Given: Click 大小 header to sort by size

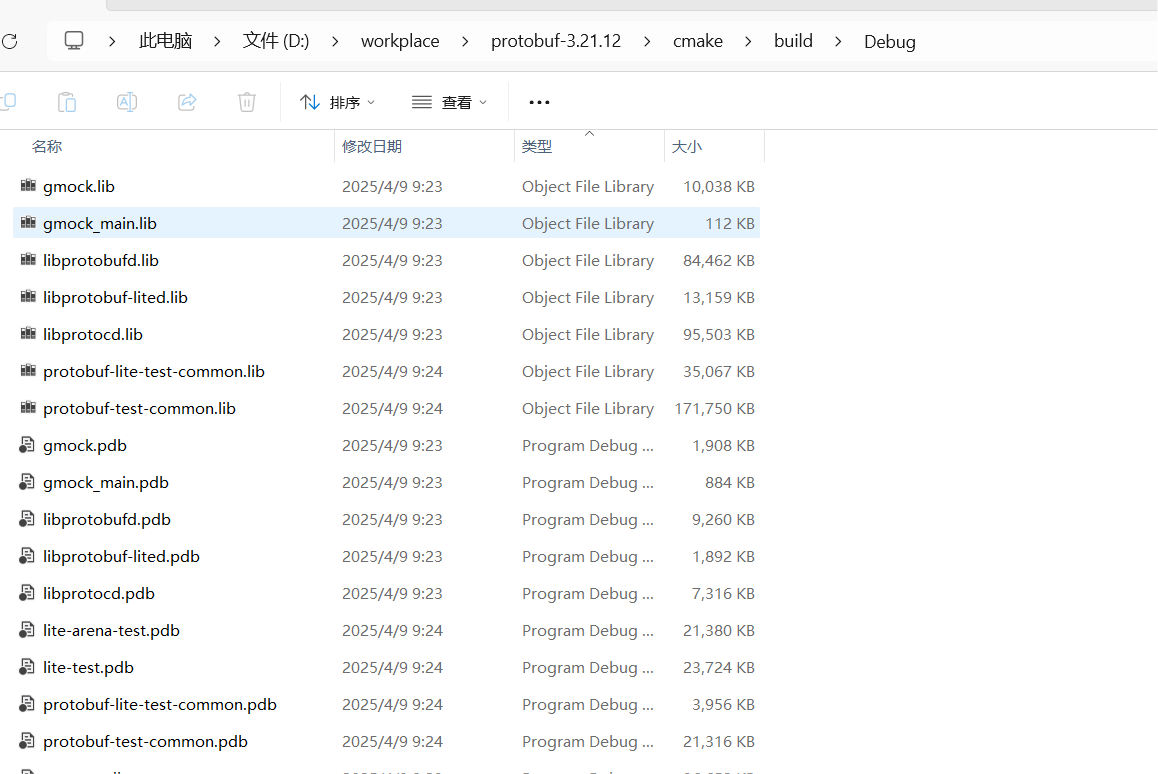Looking at the screenshot, I should click(x=686, y=146).
